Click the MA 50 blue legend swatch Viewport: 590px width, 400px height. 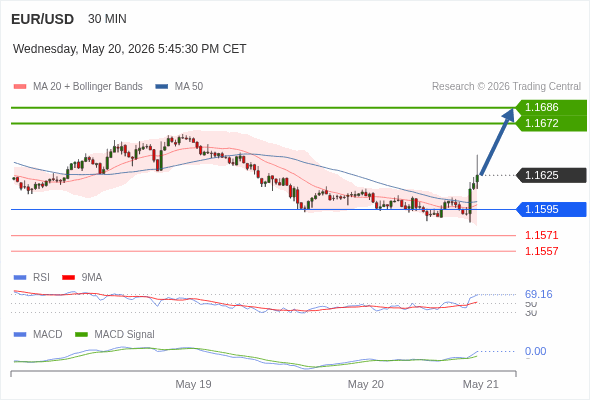point(162,87)
